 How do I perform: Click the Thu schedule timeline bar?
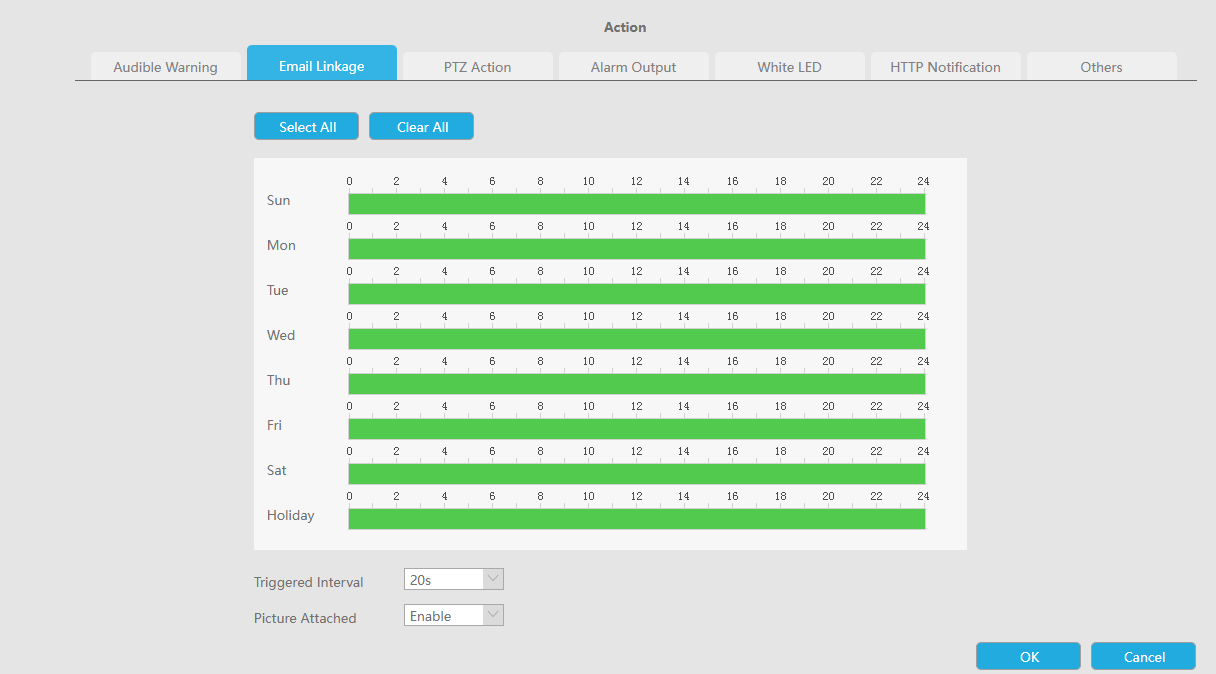click(637, 384)
